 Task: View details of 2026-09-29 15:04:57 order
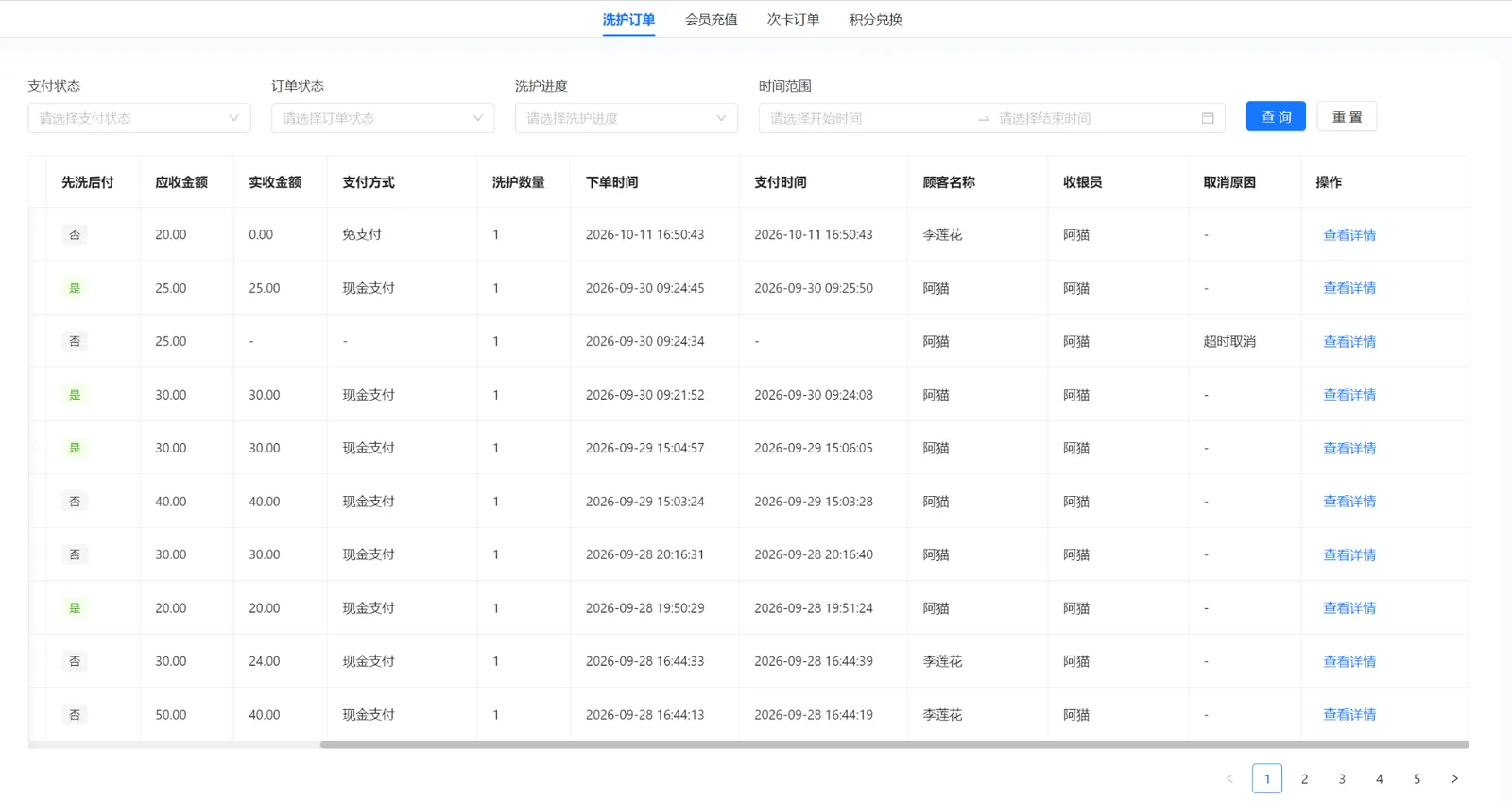coord(1349,448)
